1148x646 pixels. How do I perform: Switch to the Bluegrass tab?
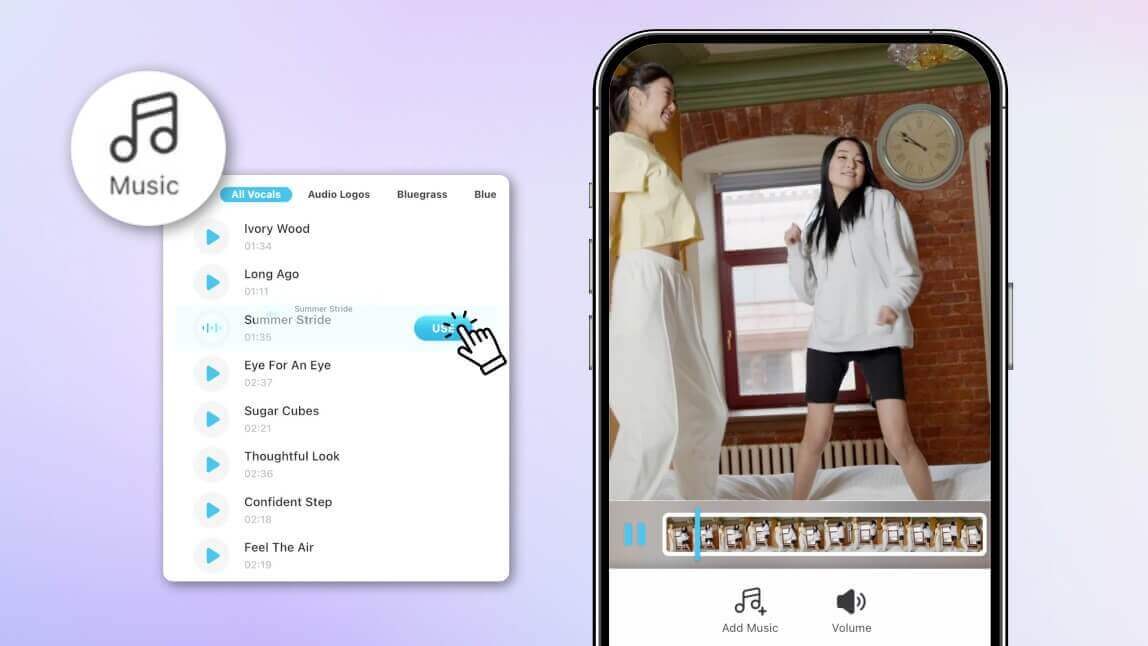[422, 194]
